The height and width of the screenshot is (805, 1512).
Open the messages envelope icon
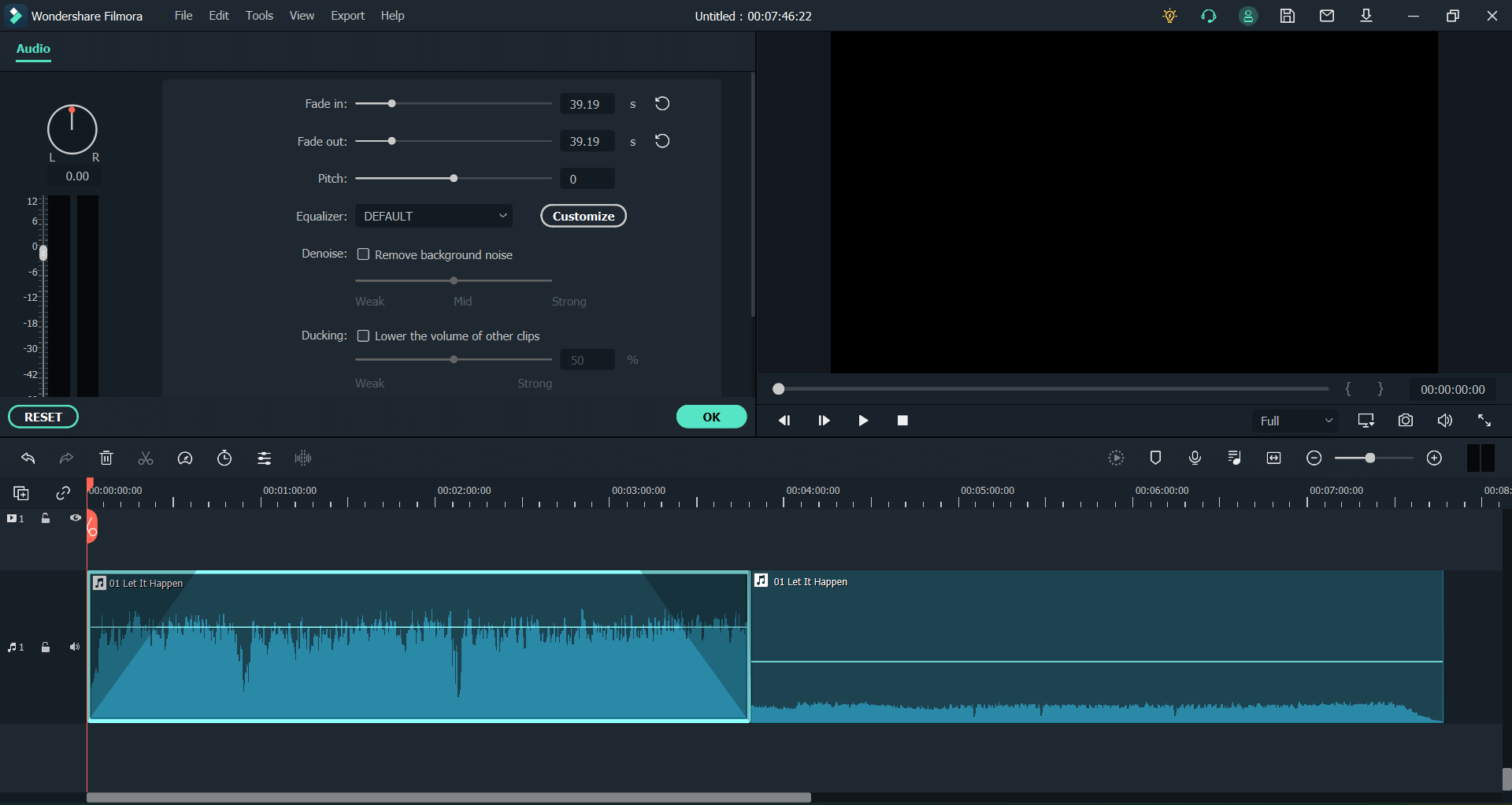tap(1327, 16)
